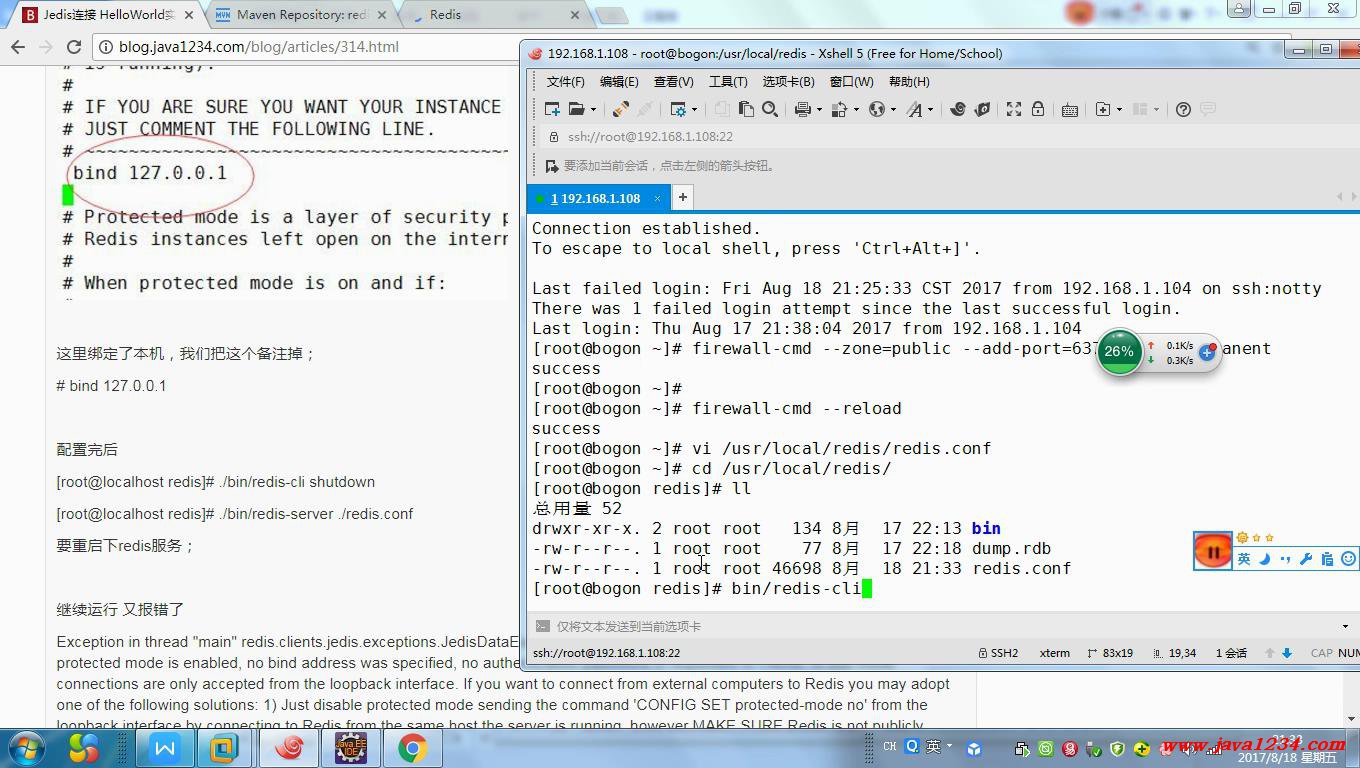Click the virtual keyboard icon
Viewport: 1360px width, 768px height.
pyautogui.click(x=1070, y=109)
